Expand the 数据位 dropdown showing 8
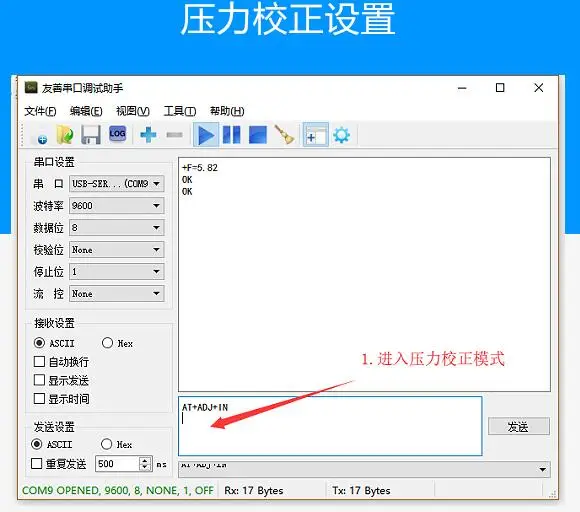This screenshot has width=580, height=512. coord(117,228)
